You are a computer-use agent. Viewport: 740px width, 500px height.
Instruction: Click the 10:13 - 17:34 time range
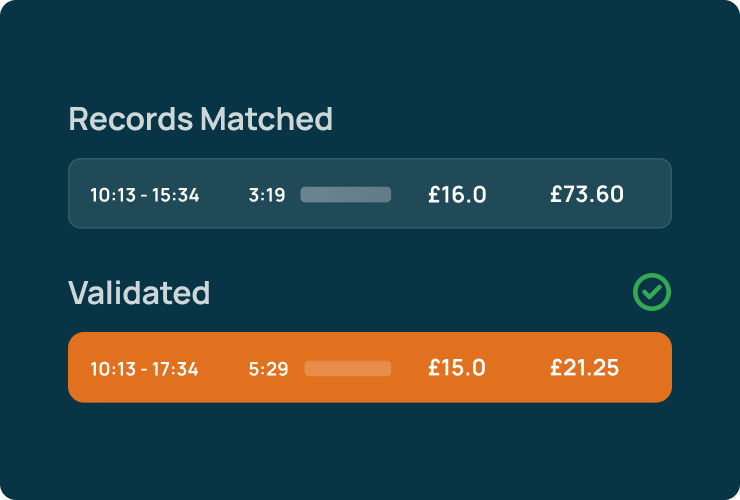click(x=144, y=369)
